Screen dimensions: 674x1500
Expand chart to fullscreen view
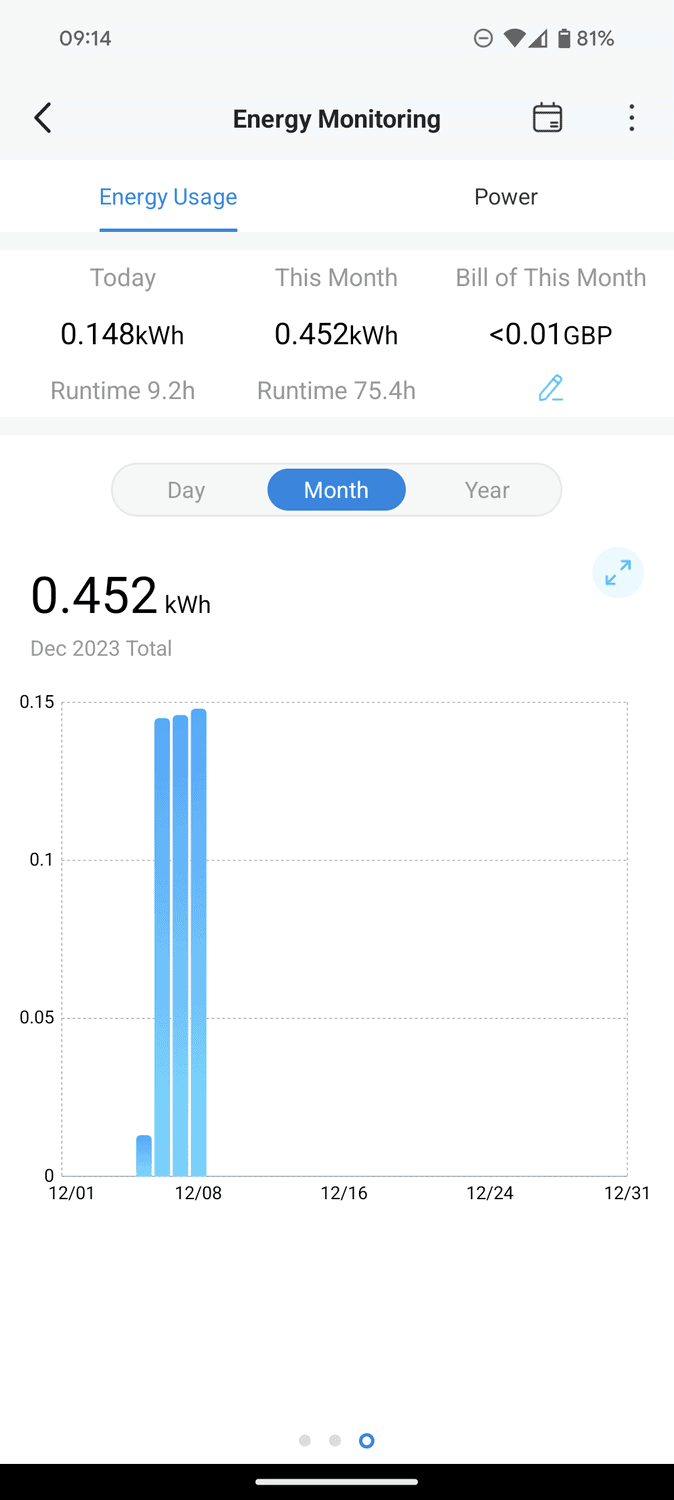pyautogui.click(x=618, y=573)
